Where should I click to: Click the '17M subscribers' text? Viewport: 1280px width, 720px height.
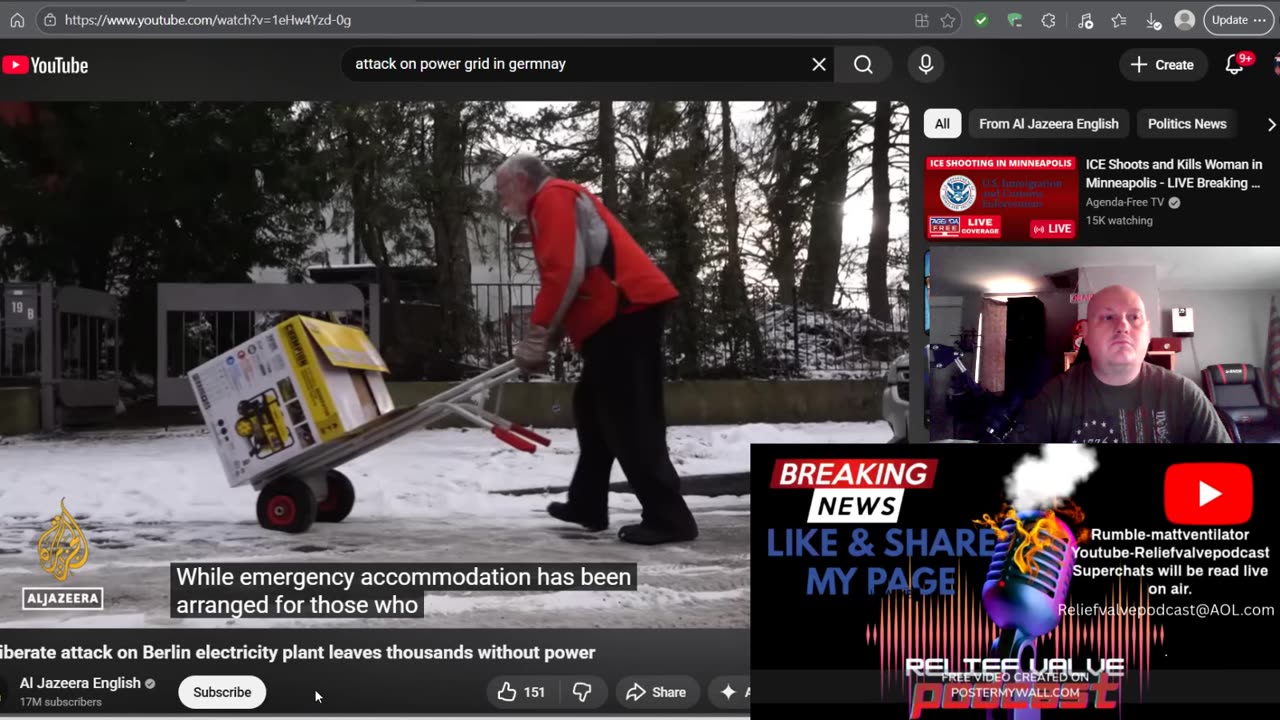(61, 702)
